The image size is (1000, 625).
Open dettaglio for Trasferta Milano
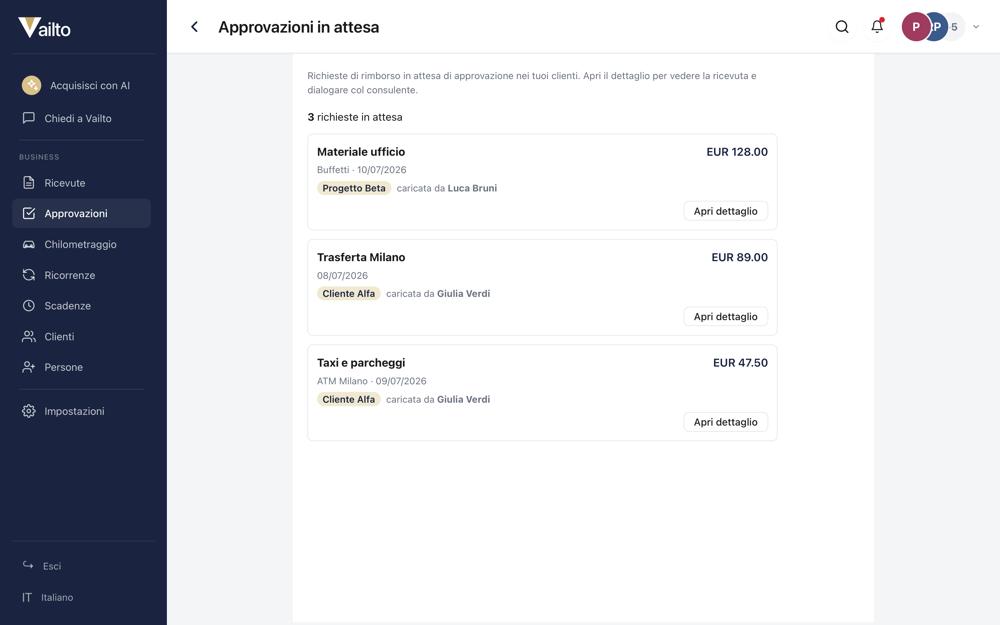tap(725, 316)
